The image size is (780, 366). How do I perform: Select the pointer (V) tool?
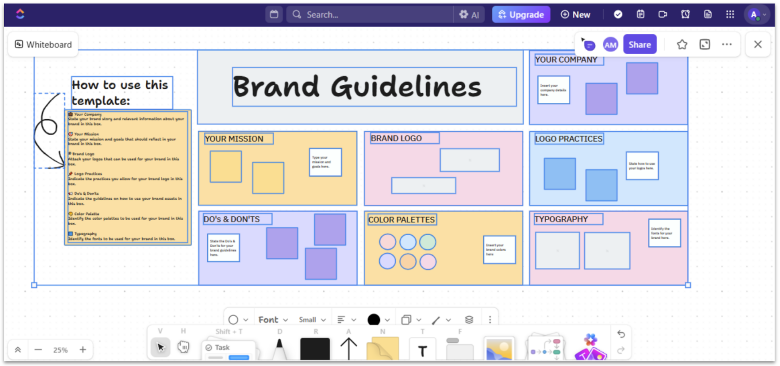tap(160, 347)
